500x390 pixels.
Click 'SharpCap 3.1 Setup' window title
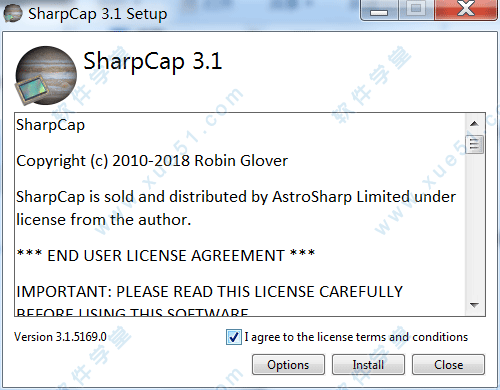pos(98,14)
